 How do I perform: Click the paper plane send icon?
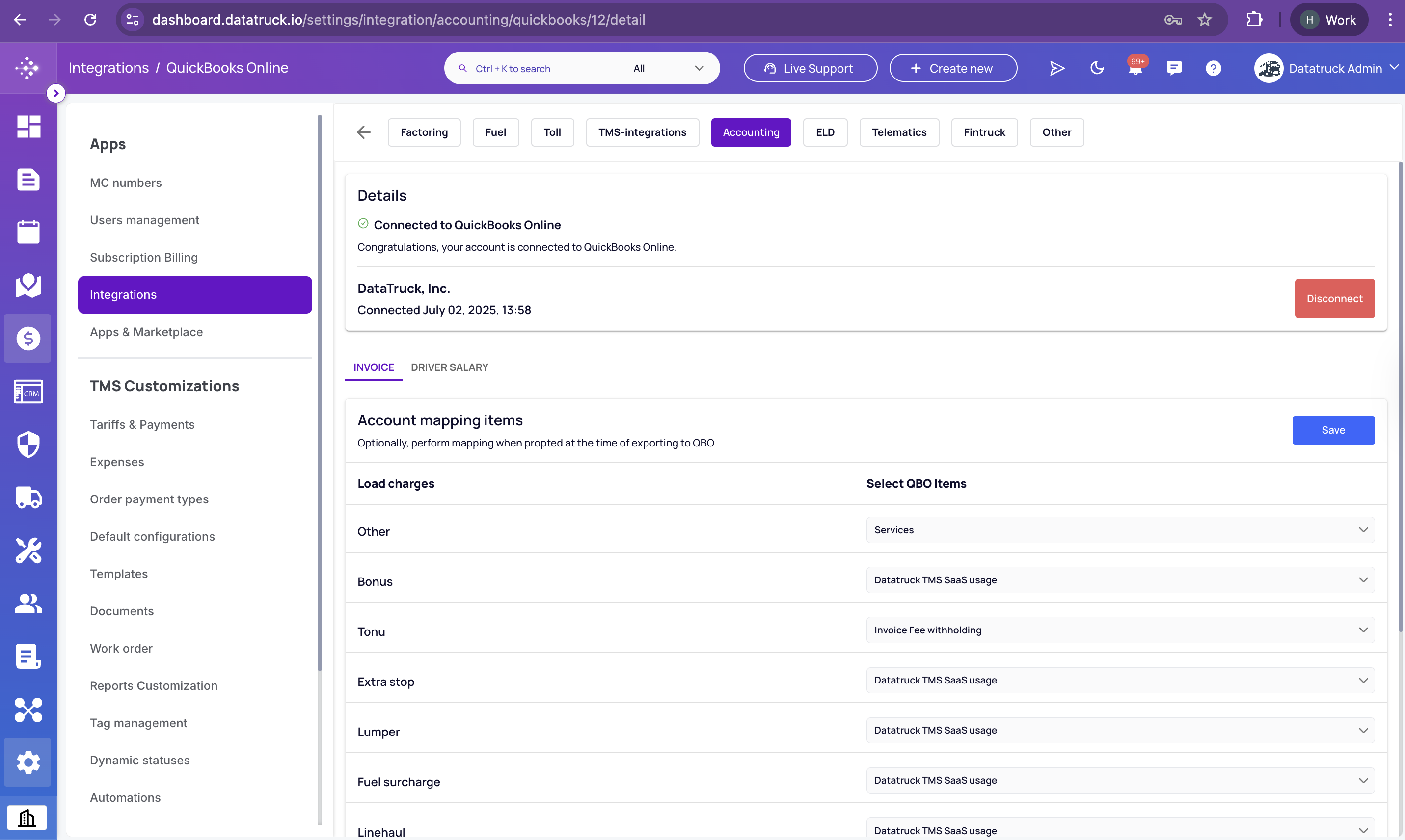click(x=1057, y=69)
